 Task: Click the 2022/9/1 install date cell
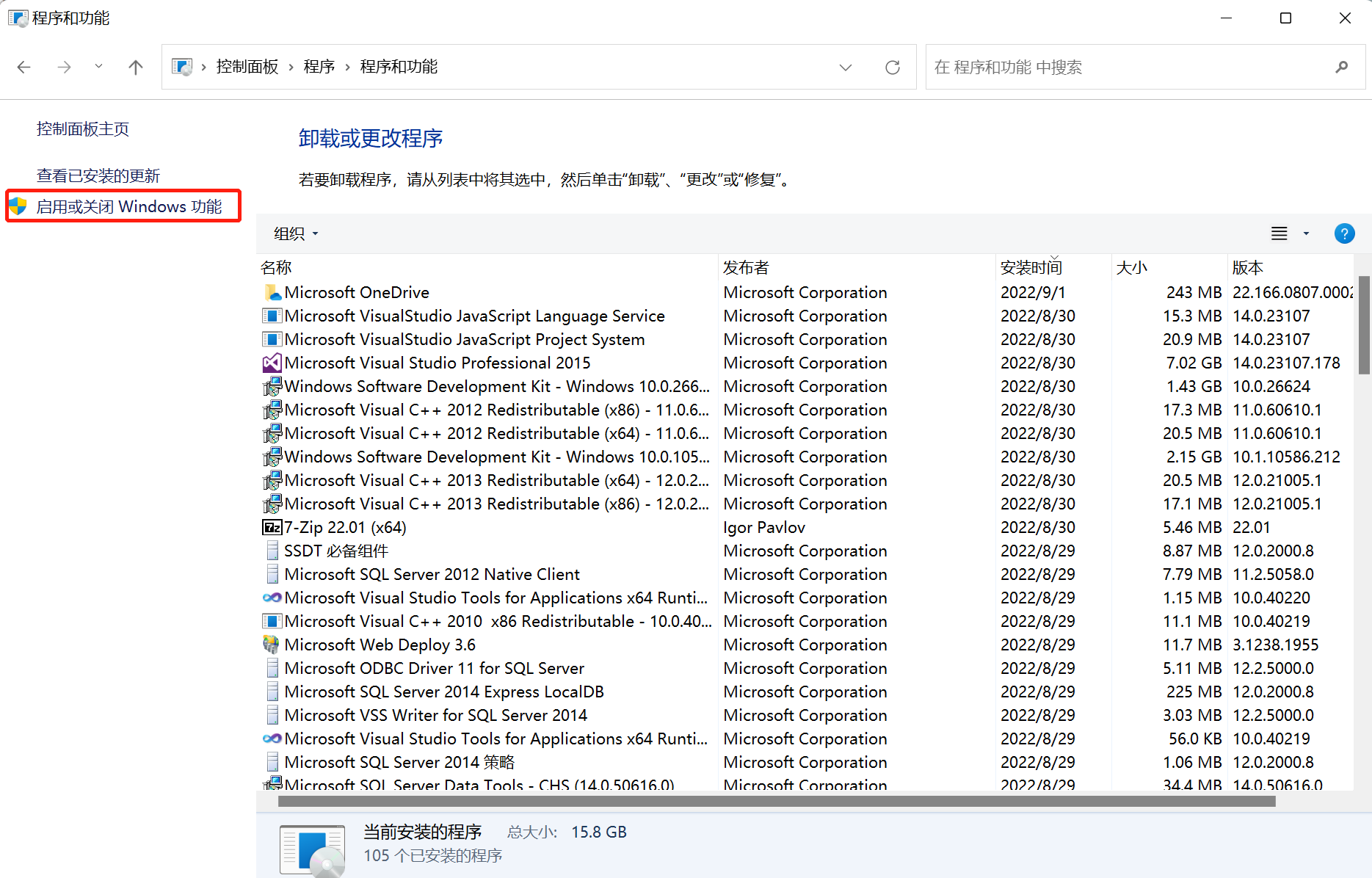[x=1033, y=292]
